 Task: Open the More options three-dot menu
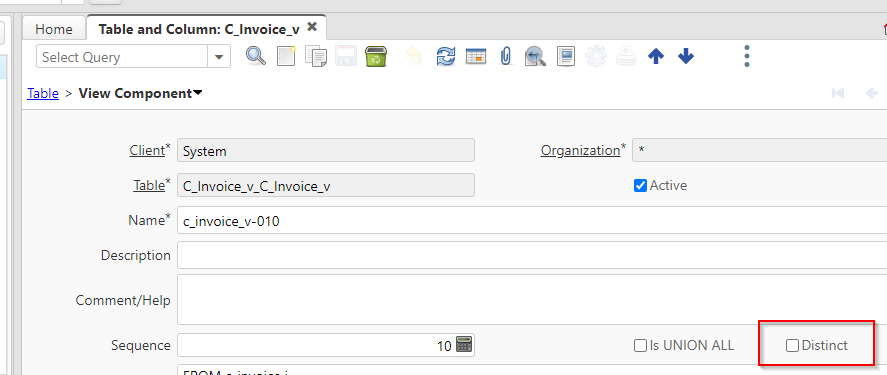747,57
